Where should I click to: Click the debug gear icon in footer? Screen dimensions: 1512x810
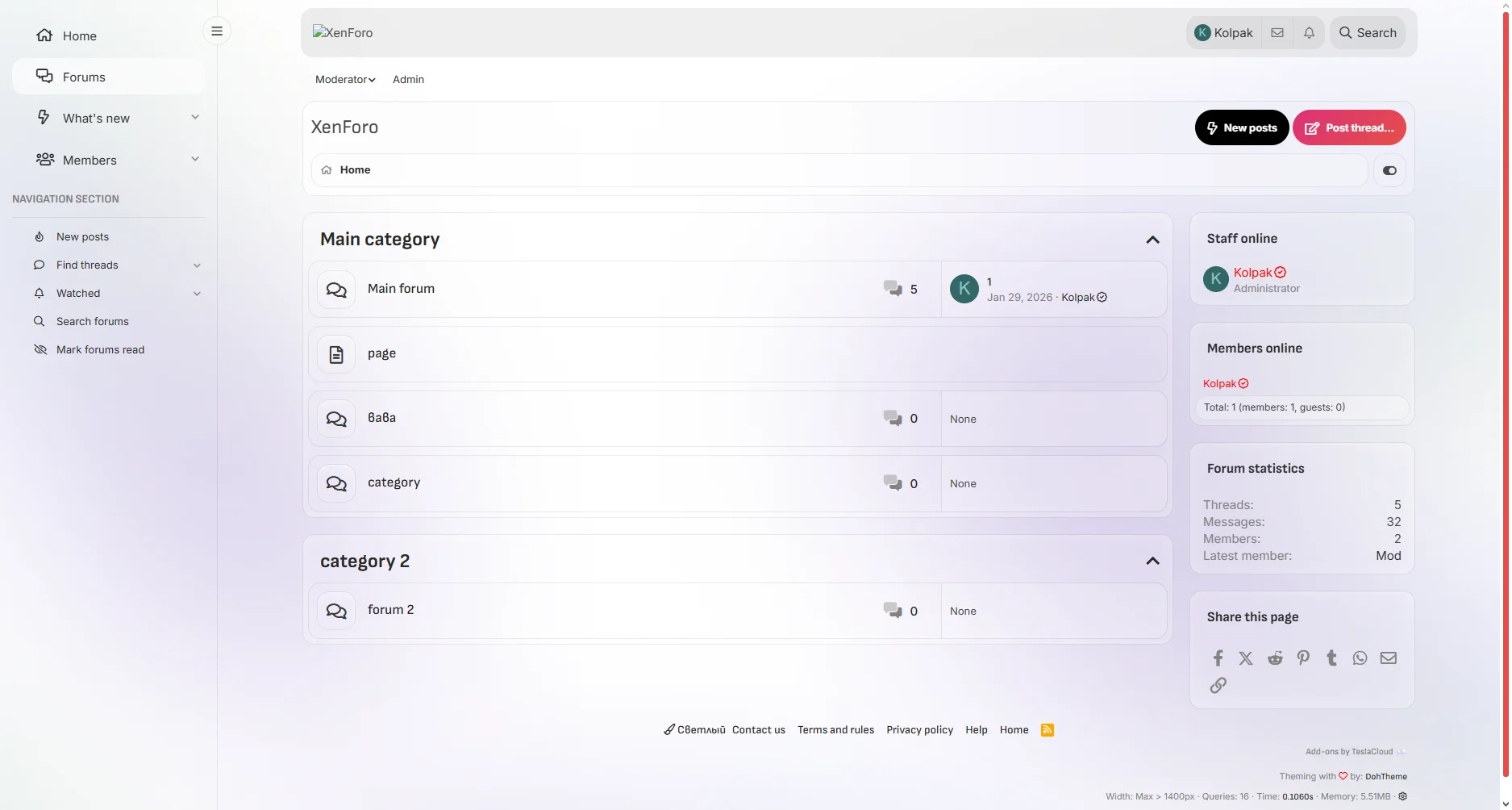point(1403,796)
